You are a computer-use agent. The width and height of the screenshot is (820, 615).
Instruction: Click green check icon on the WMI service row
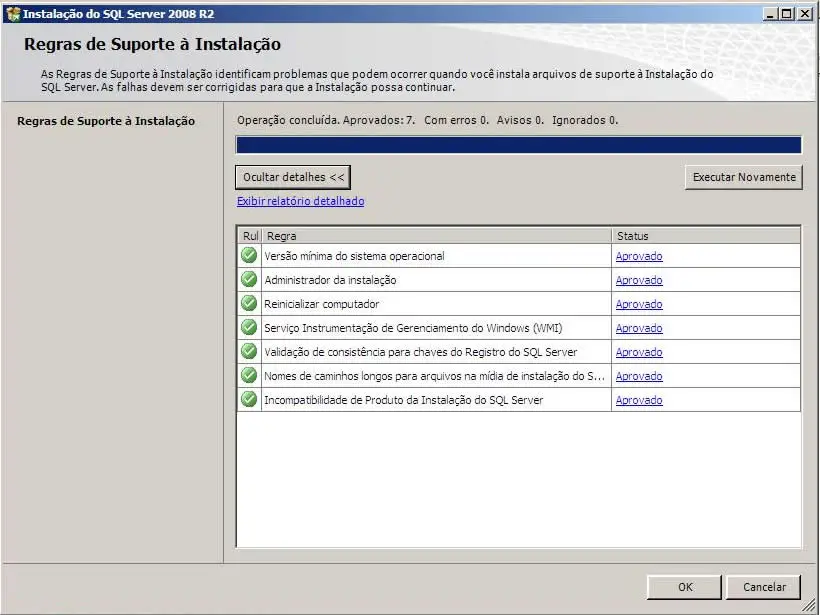pyautogui.click(x=249, y=327)
